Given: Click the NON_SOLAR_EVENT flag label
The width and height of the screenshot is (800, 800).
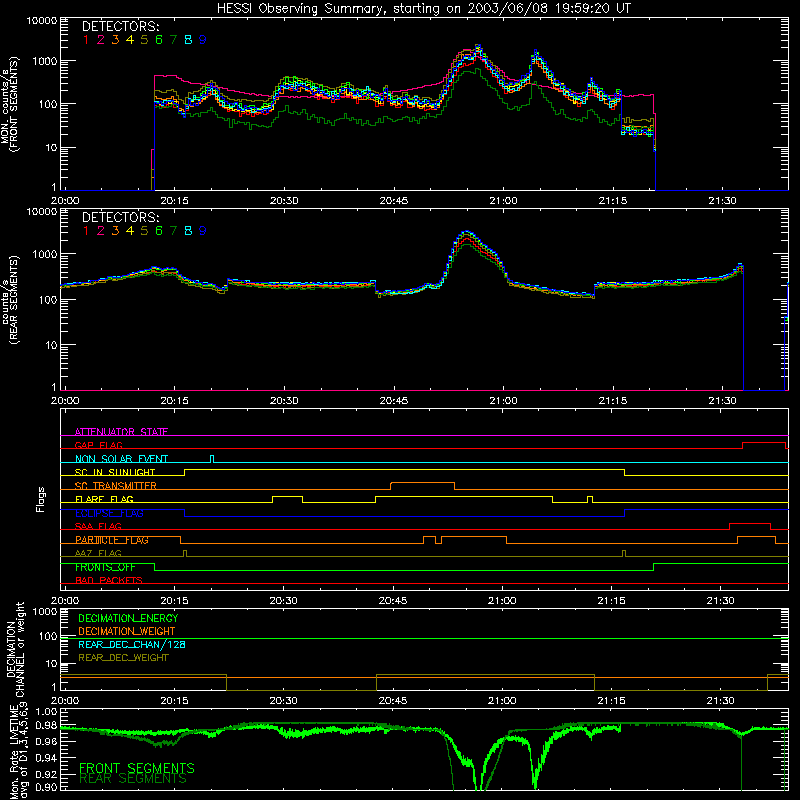Looking at the screenshot, I should (x=121, y=459).
